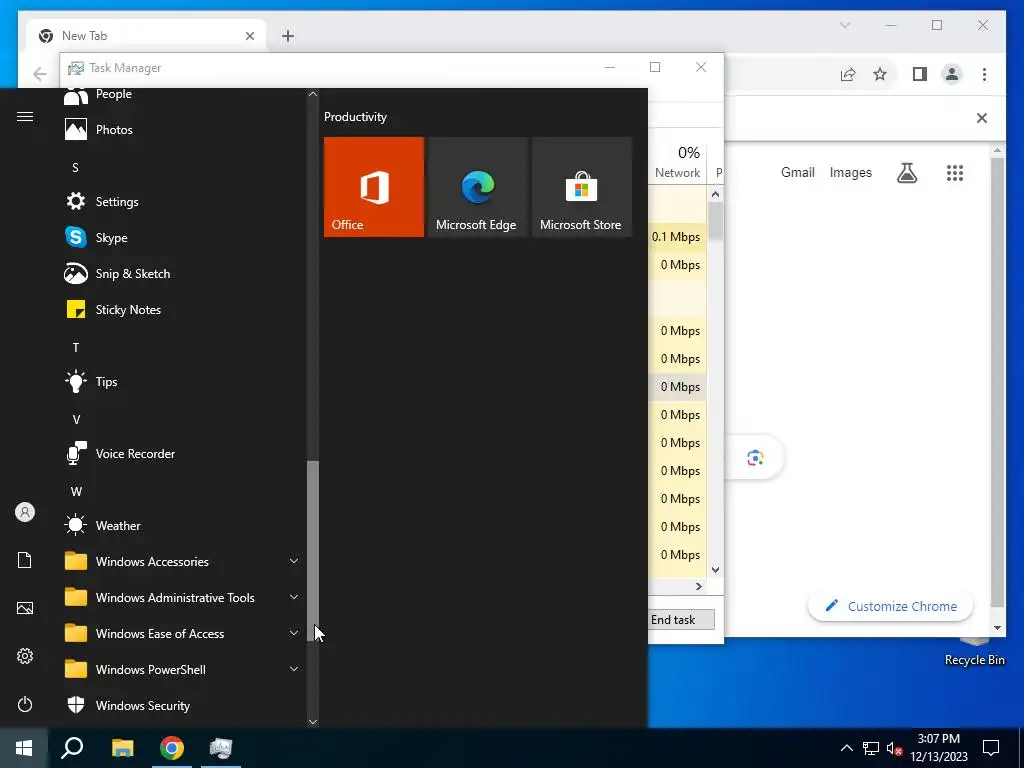Screen dimensions: 1024x768
Task: Open network tray icon
Action: point(871,748)
